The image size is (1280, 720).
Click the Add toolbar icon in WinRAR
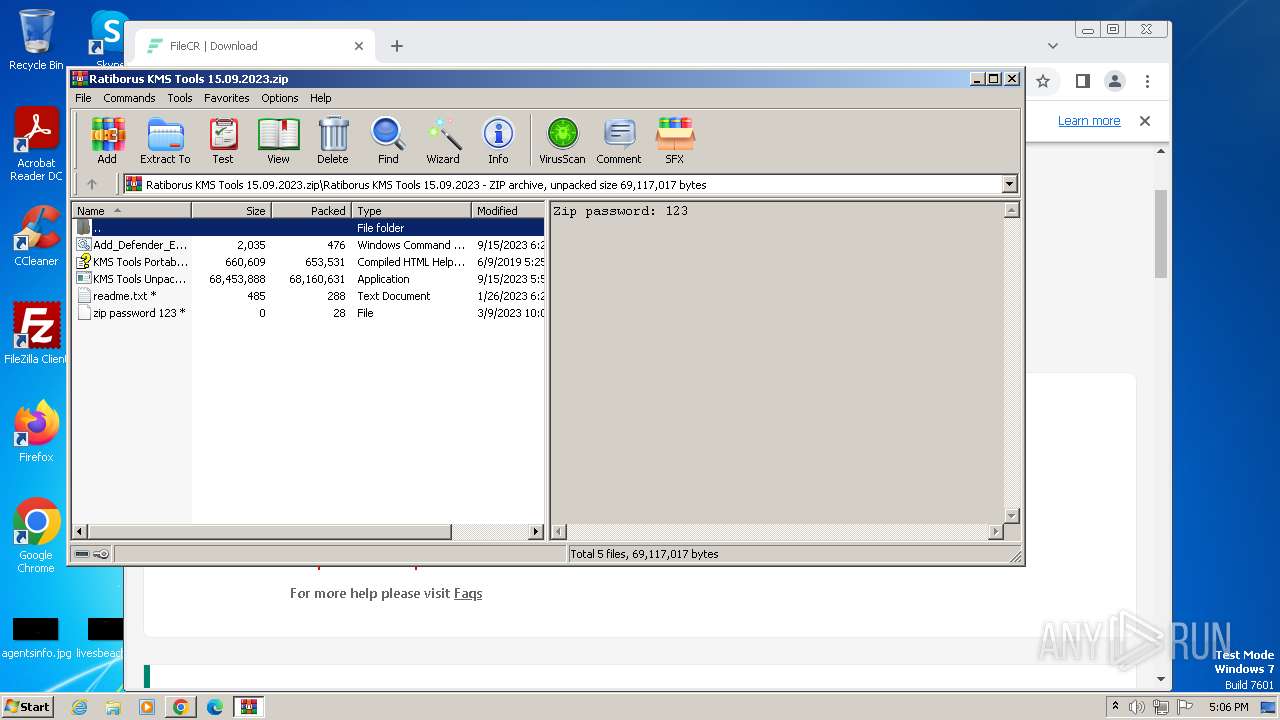[107, 140]
